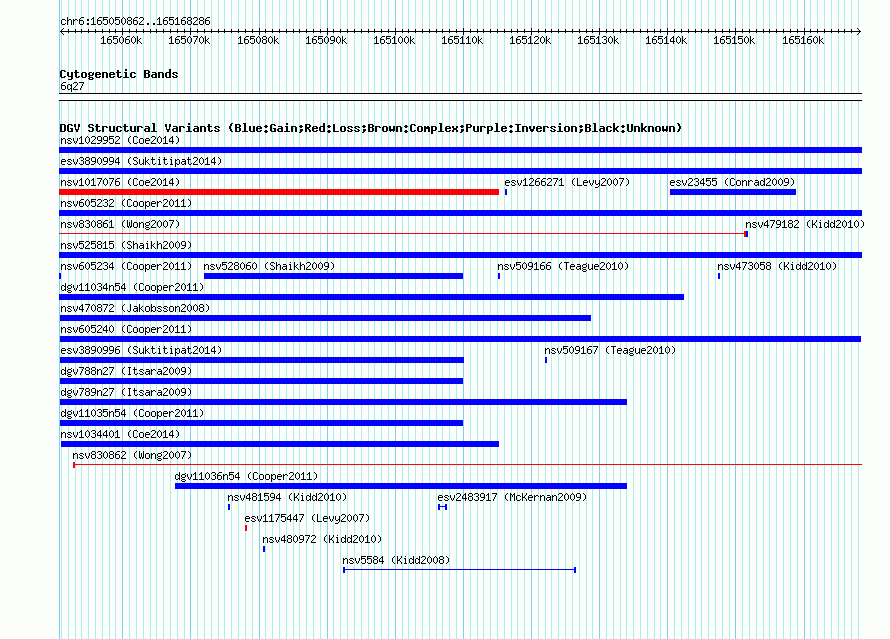Click the nsv528060 (Shaikh2009) blue gain bar
This screenshot has width=890, height=639.
[x=333, y=276]
